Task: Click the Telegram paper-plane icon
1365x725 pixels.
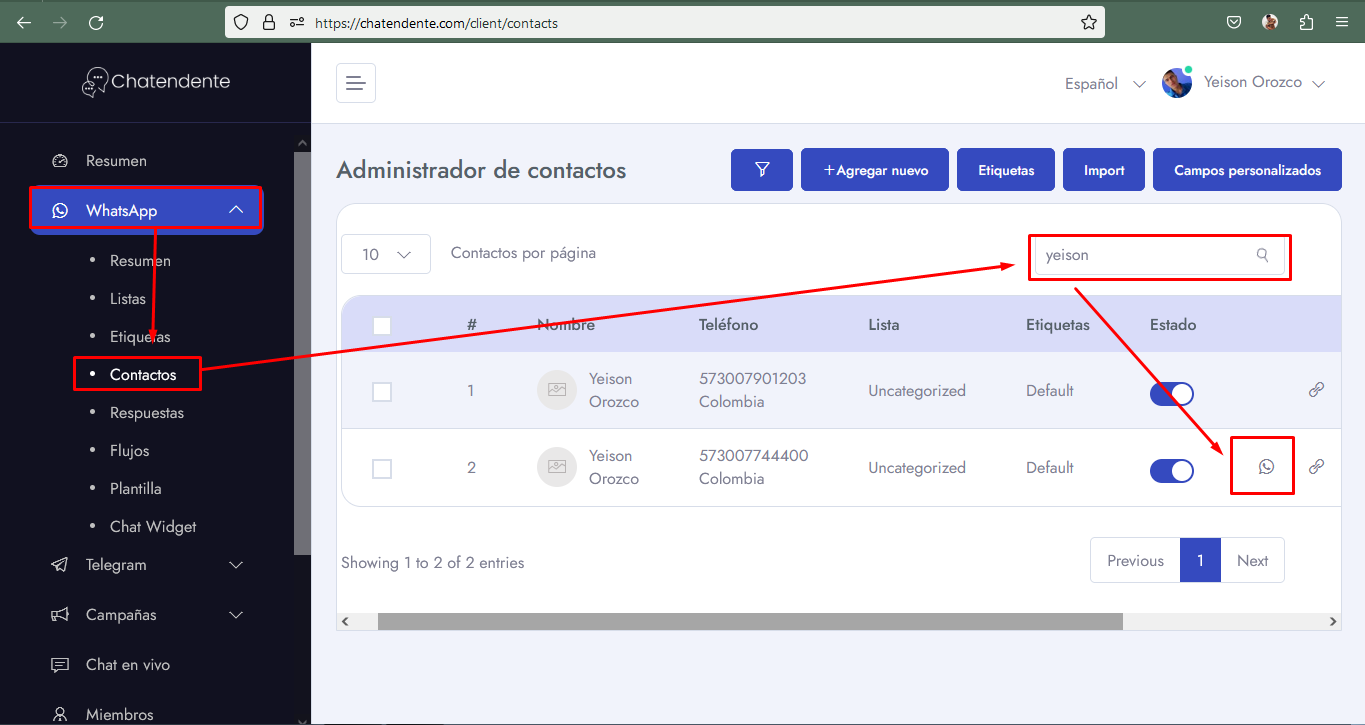Action: click(x=60, y=565)
